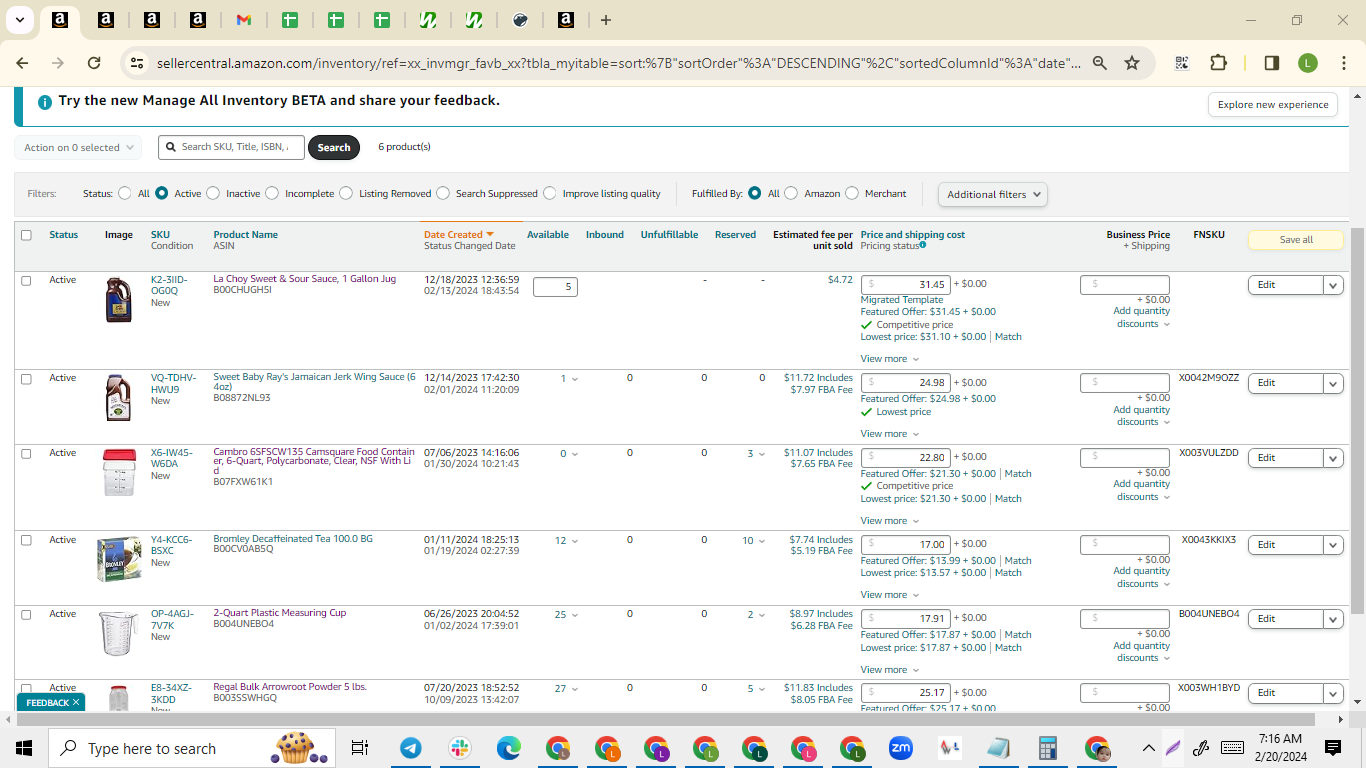Select the Fulfilled By Merchant radio
The image size is (1366, 768).
(852, 193)
